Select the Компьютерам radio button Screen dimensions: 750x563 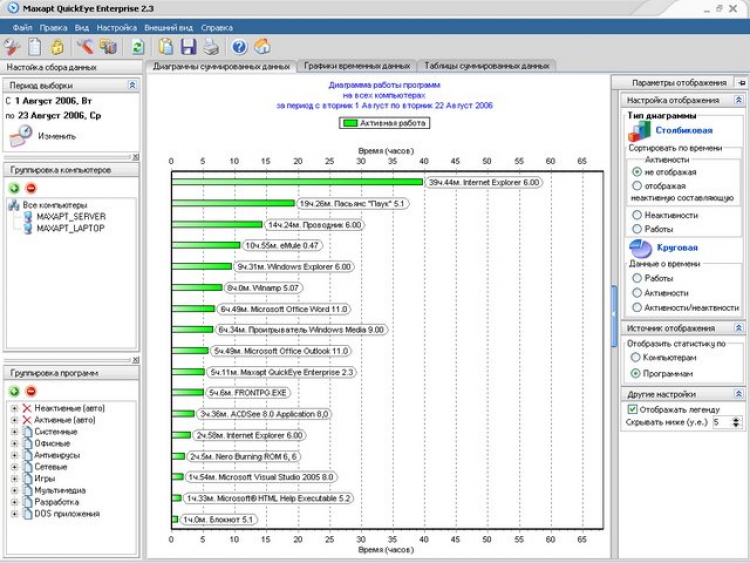(x=637, y=357)
